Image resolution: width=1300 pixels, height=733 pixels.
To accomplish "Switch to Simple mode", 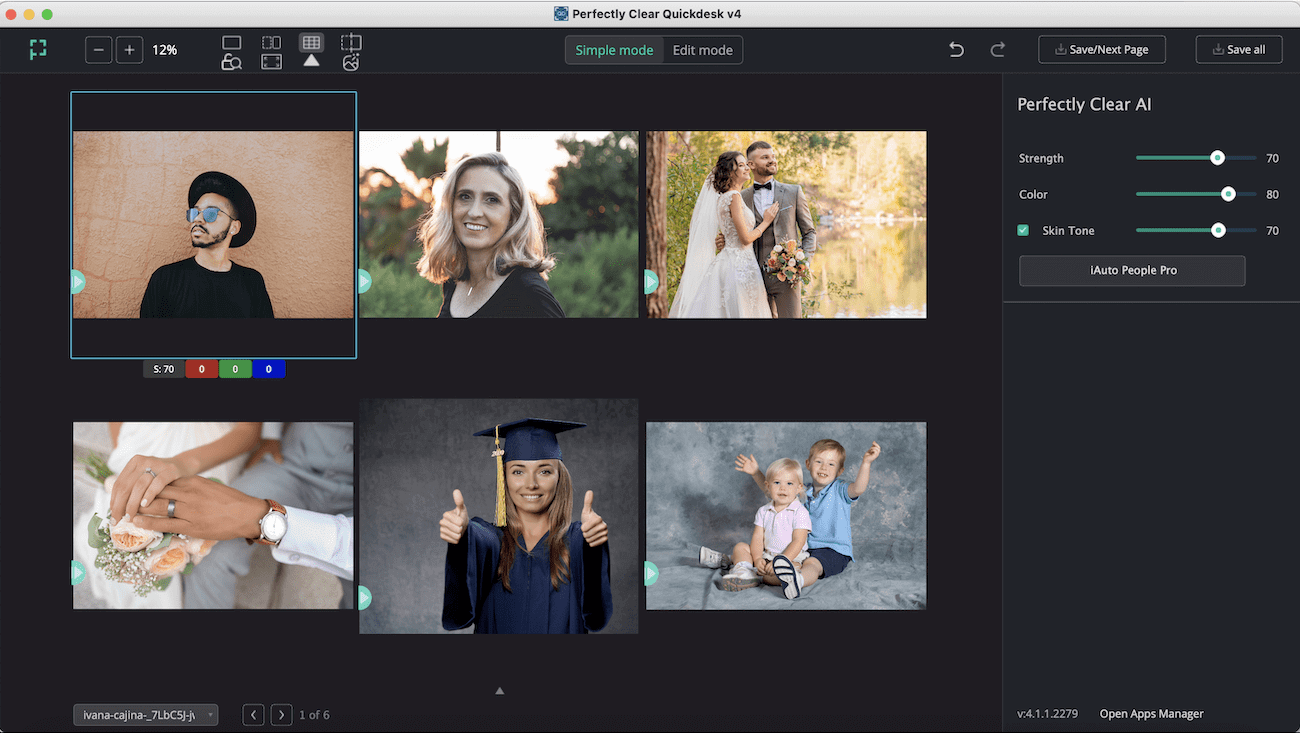I will pyautogui.click(x=614, y=50).
